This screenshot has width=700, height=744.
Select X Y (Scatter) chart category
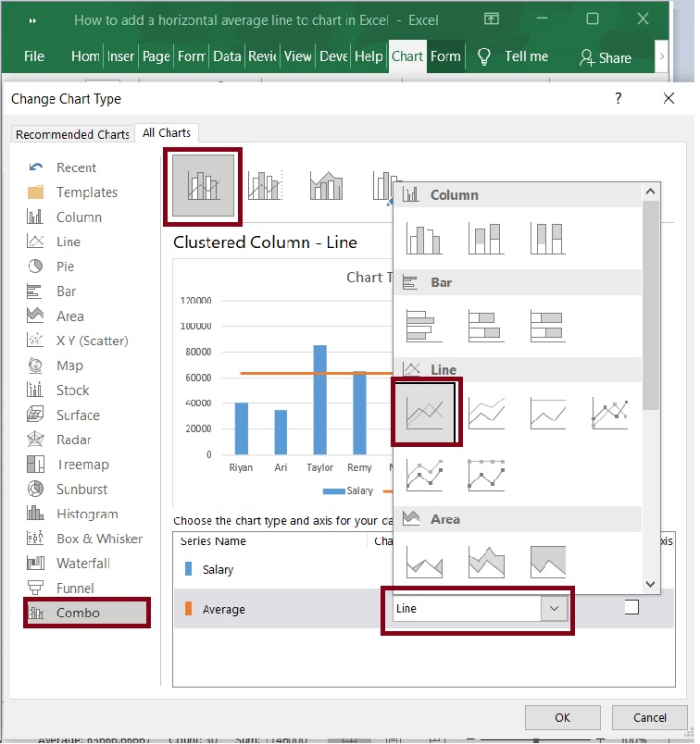(x=92, y=341)
